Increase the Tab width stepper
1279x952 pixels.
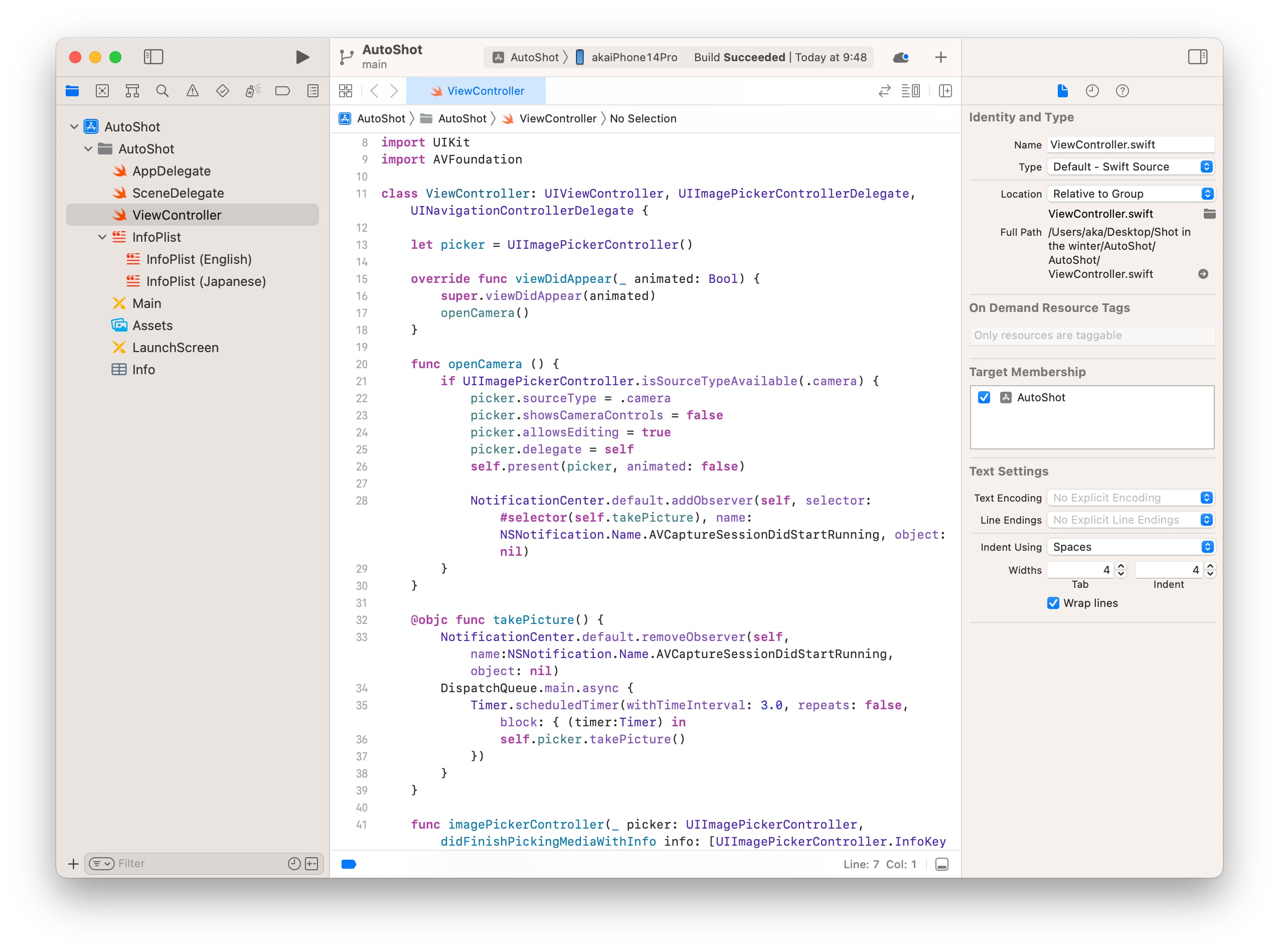(x=1121, y=566)
